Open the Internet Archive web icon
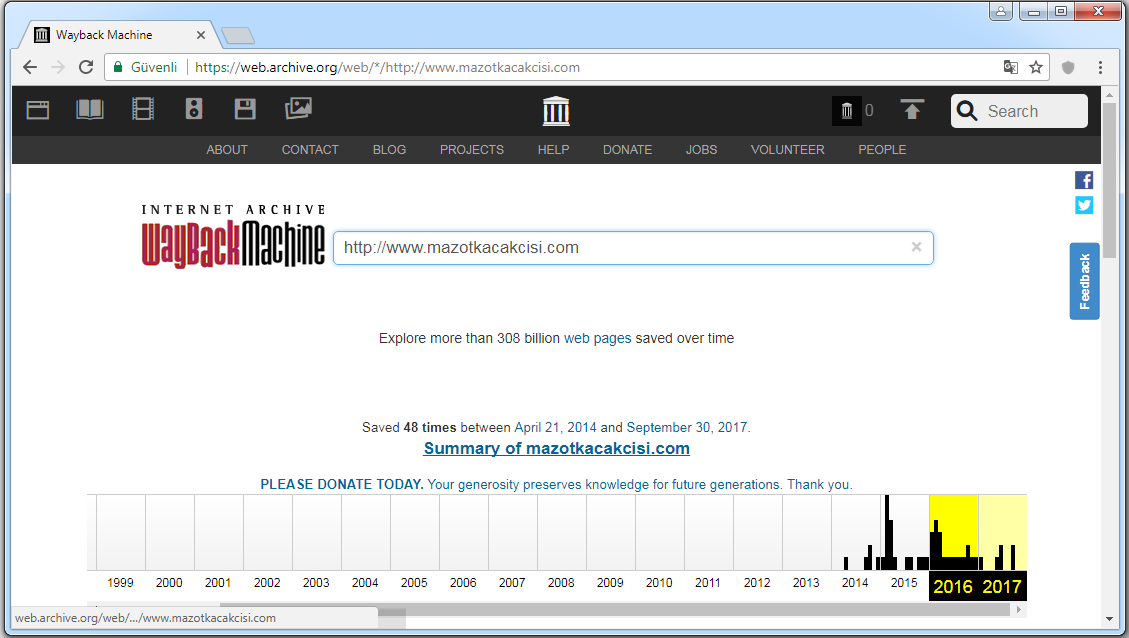 click(38, 110)
